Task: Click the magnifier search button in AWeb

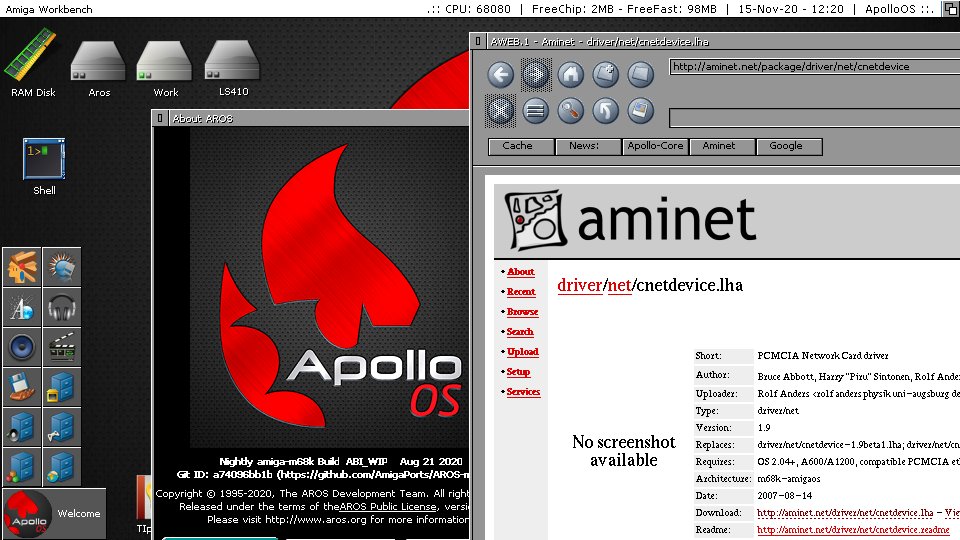Action: (x=571, y=111)
